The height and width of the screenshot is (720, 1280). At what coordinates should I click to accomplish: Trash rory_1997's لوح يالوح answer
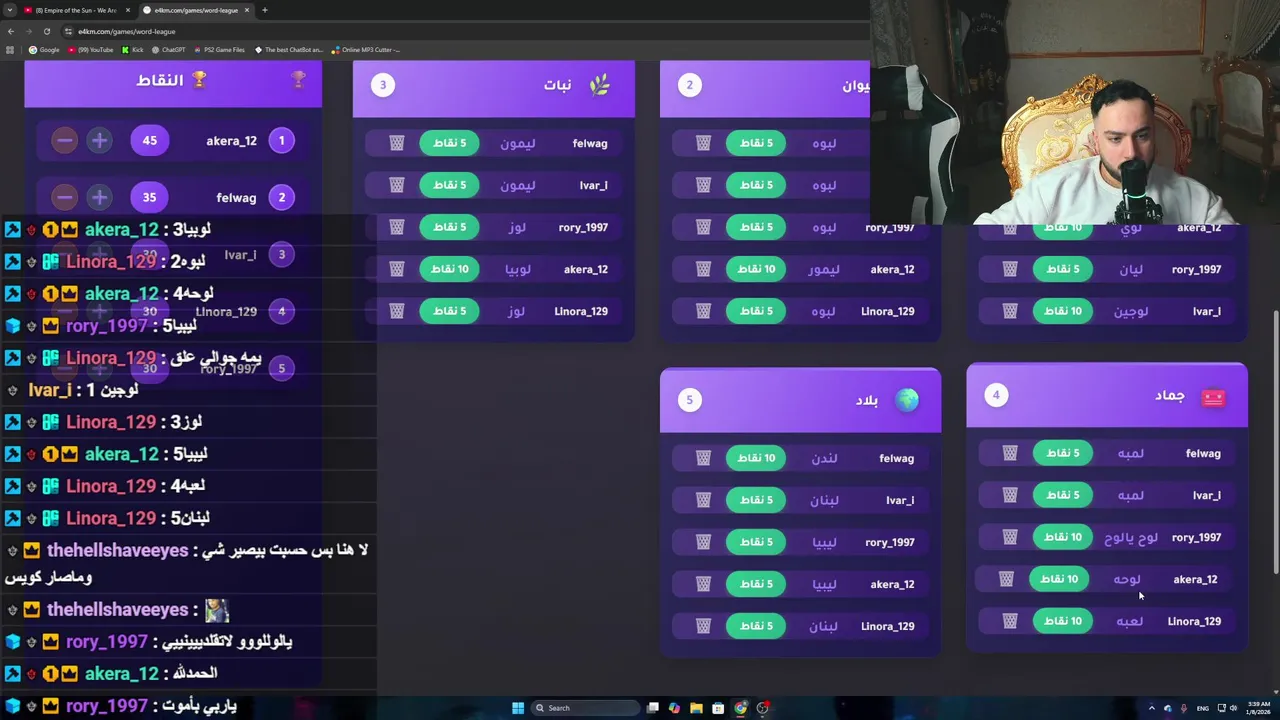click(1010, 537)
